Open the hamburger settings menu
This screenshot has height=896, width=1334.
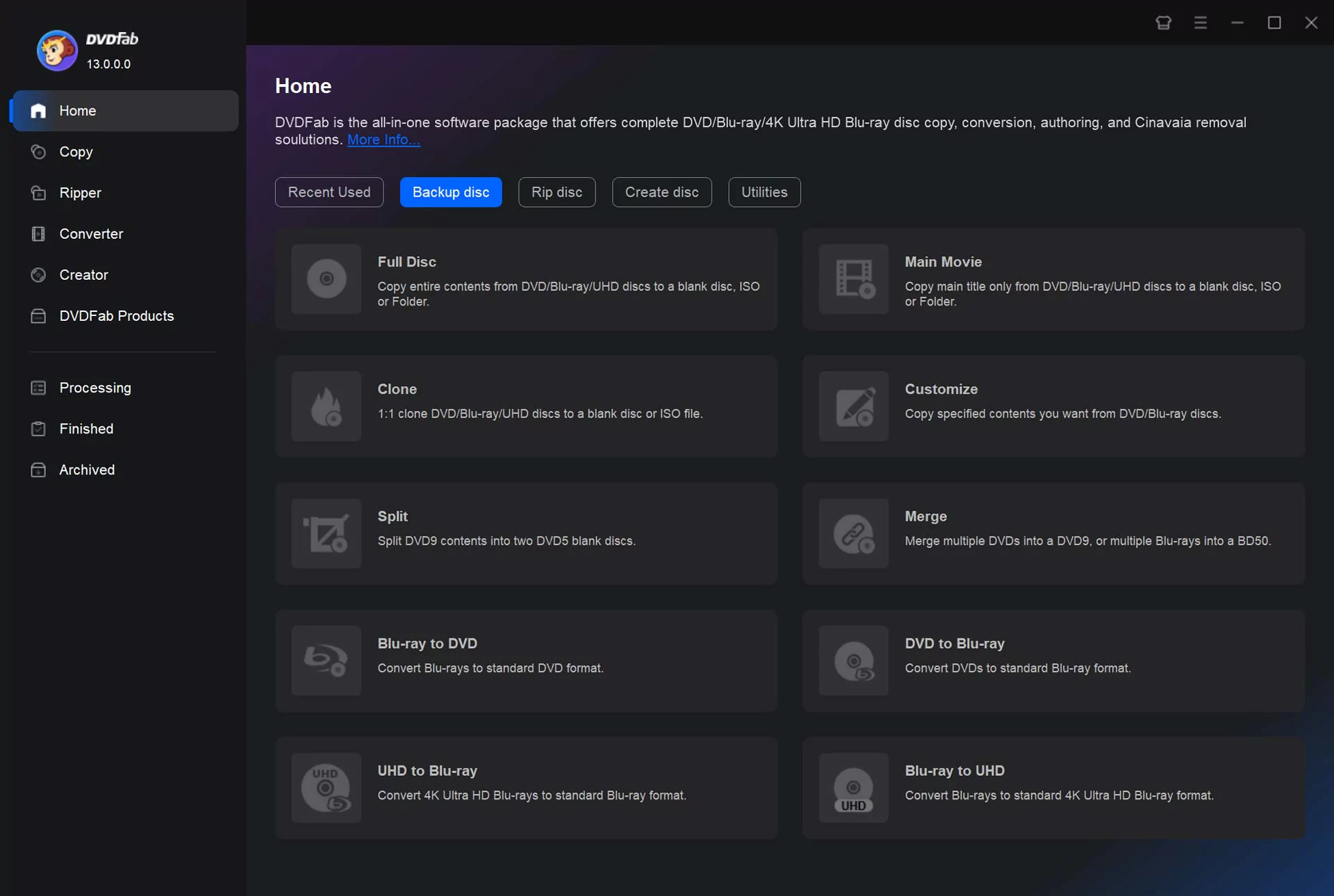click(x=1201, y=22)
